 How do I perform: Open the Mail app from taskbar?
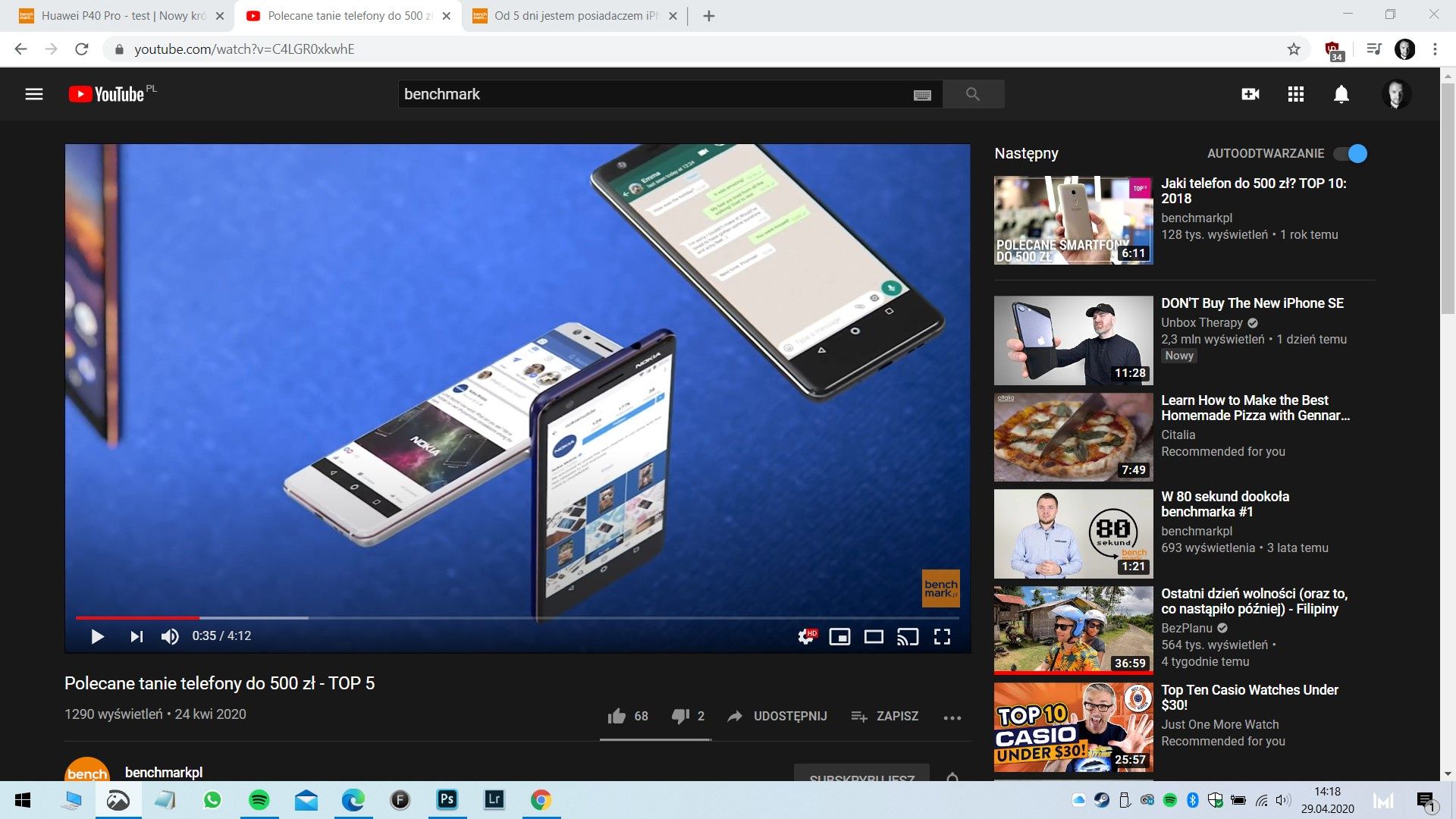[306, 800]
